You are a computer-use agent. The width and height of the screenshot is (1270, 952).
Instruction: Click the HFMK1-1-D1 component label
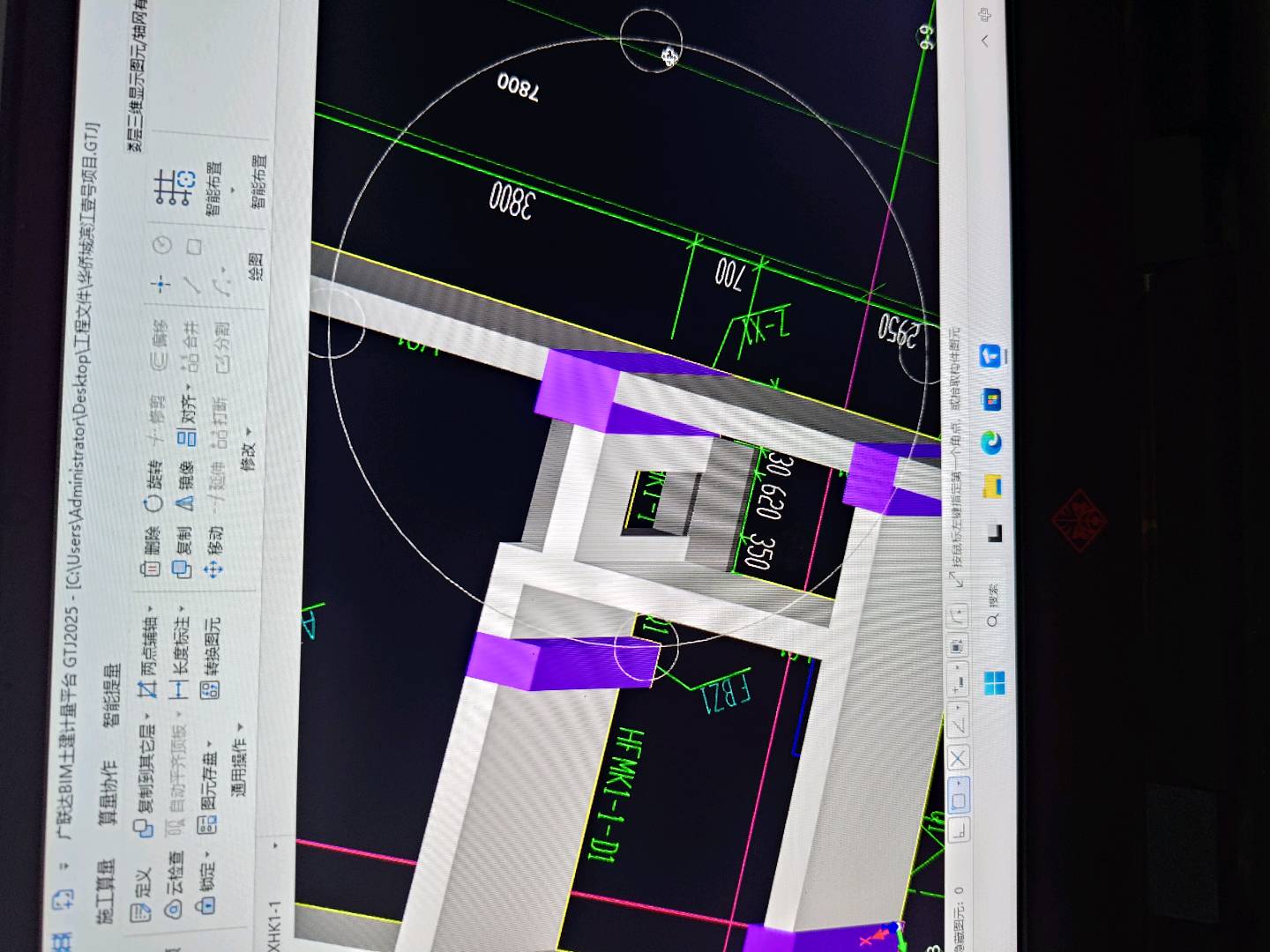coord(615,795)
